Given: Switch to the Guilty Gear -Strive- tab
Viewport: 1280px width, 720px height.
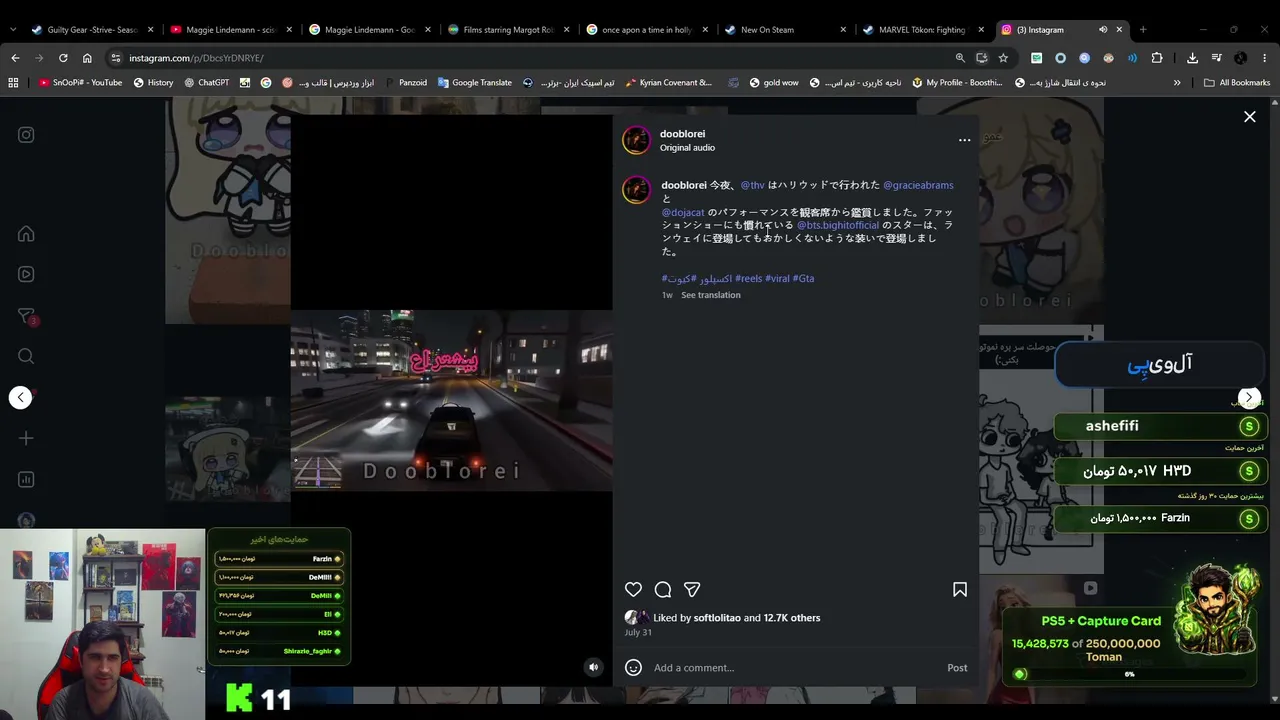Looking at the screenshot, I should (92, 30).
